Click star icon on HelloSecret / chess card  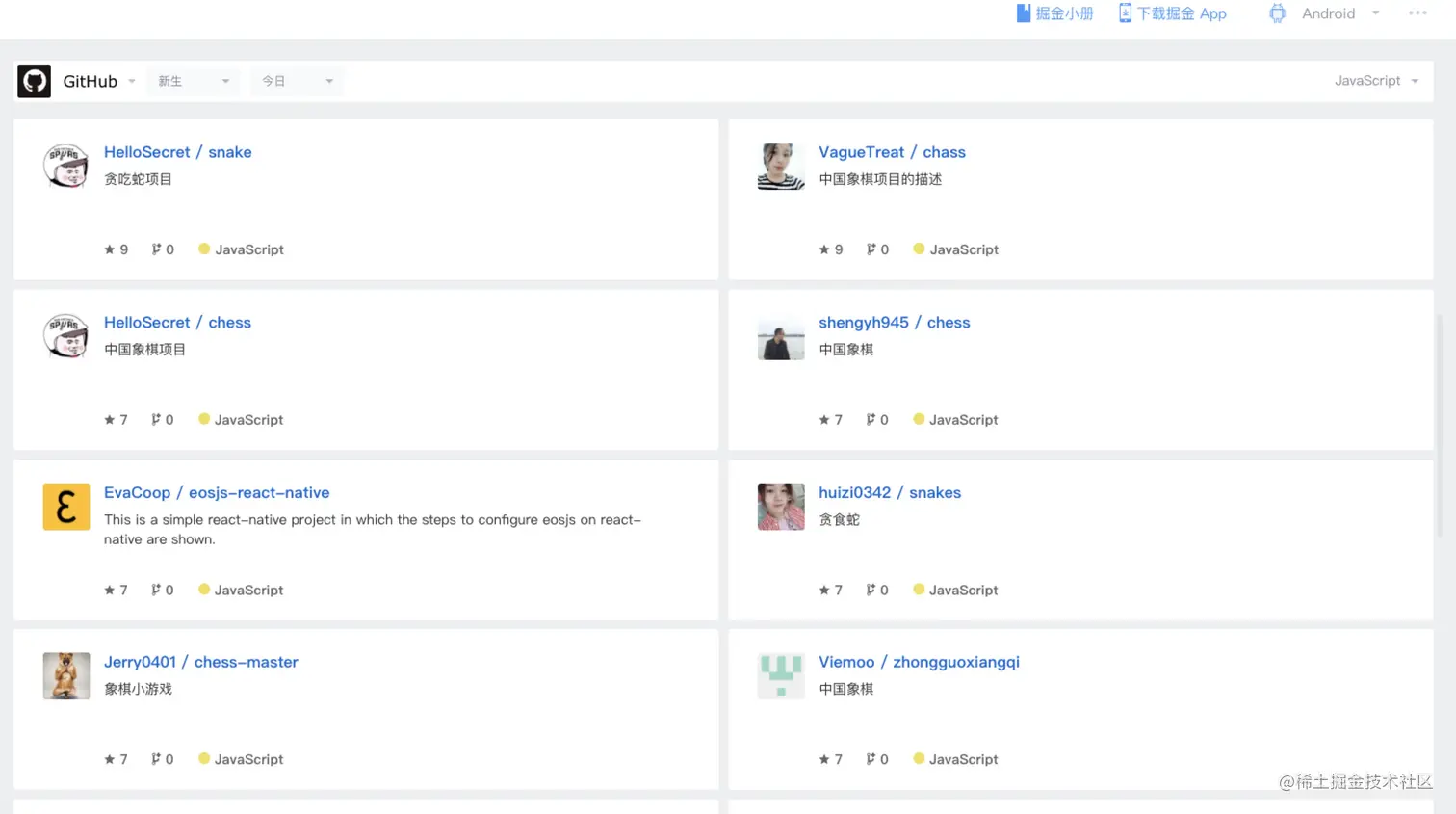(110, 420)
